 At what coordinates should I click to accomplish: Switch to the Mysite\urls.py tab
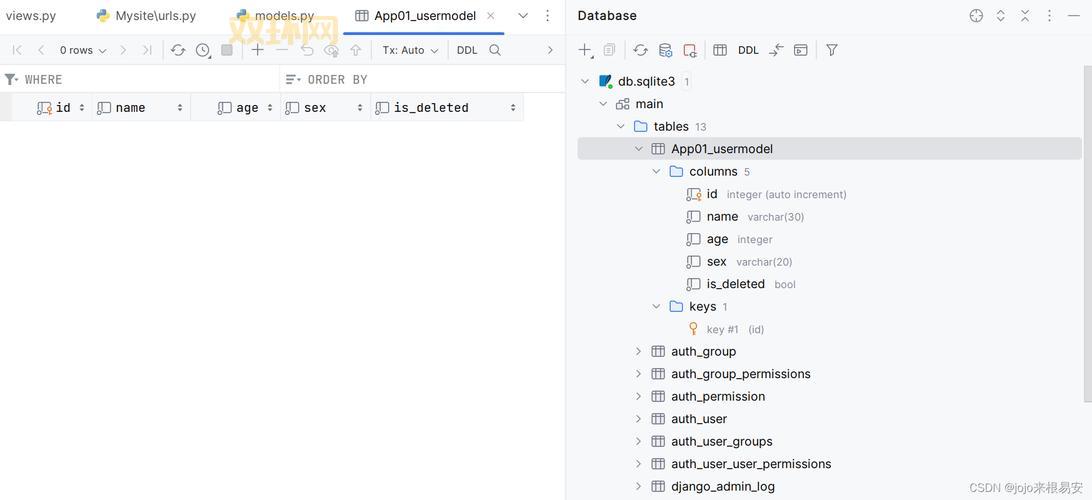[155, 16]
